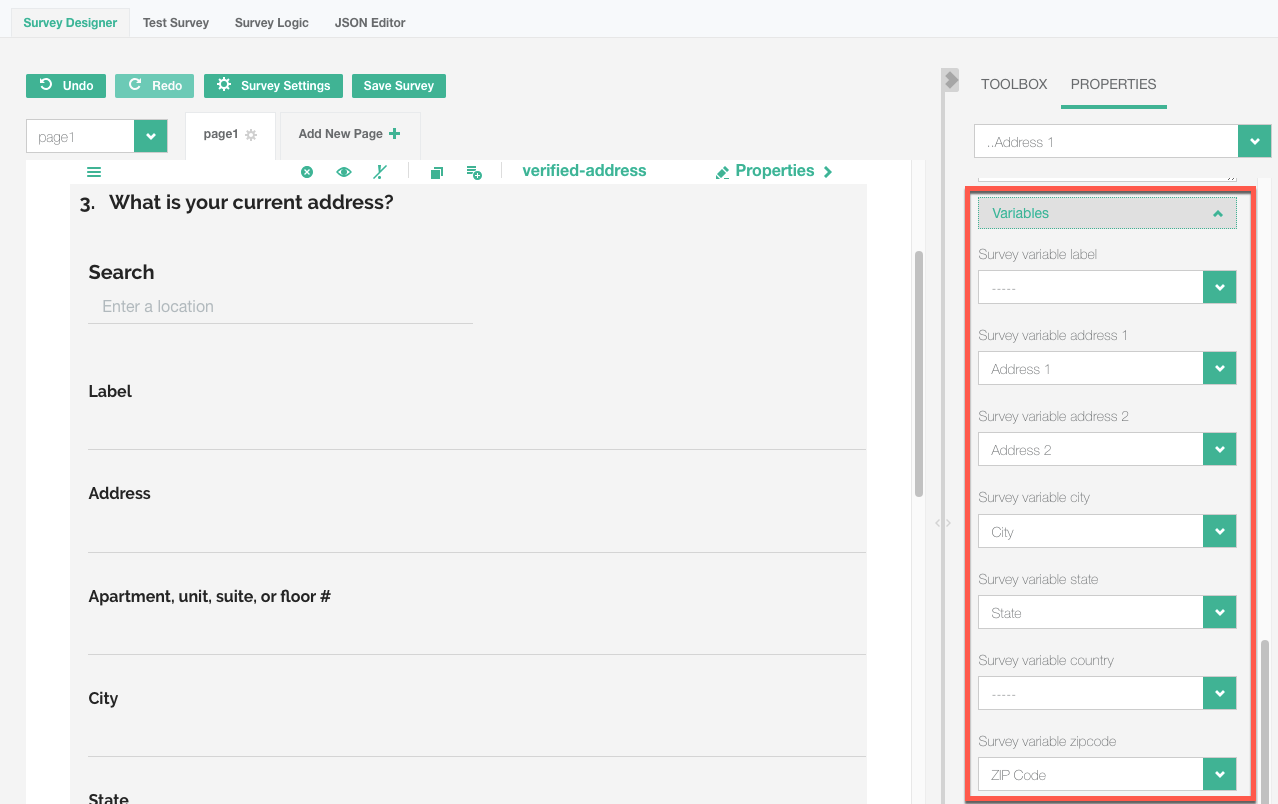Viewport: 1278px width, 804px height.
Task: Toggle question visibility eye icon
Action: 344,172
